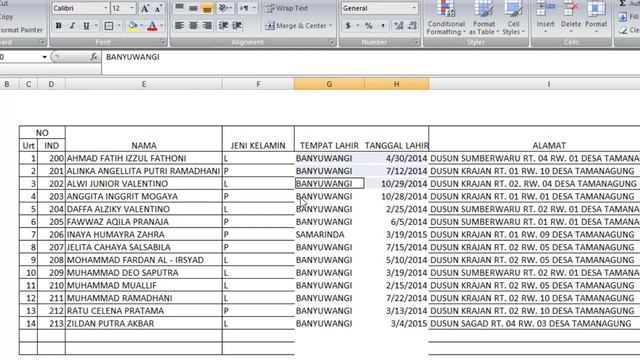640x360 pixels.
Task: Apply the red font color 'A'
Action: pyautogui.click(x=152, y=26)
